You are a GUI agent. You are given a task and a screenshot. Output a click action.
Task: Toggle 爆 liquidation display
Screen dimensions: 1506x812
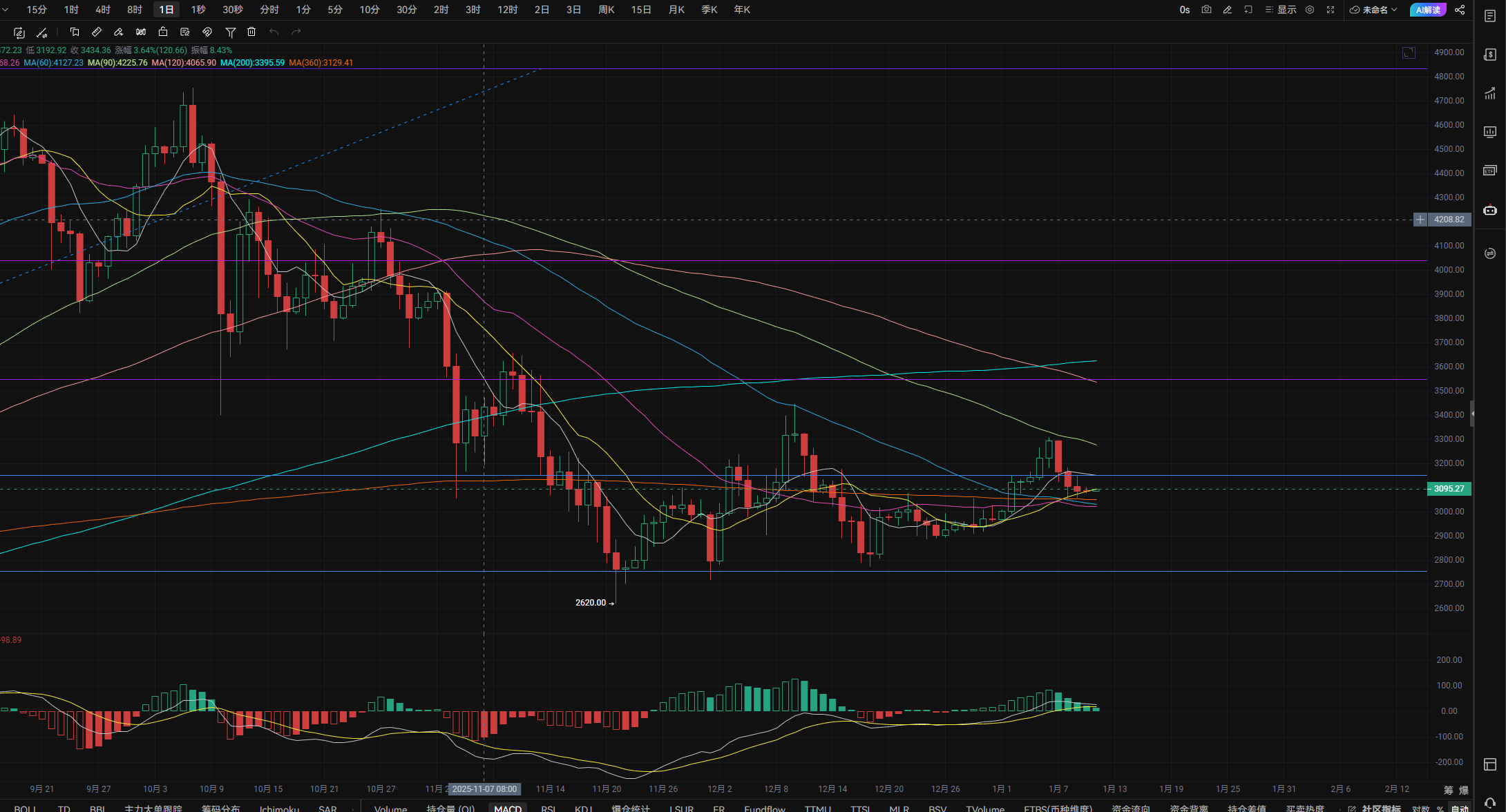[x=1463, y=789]
